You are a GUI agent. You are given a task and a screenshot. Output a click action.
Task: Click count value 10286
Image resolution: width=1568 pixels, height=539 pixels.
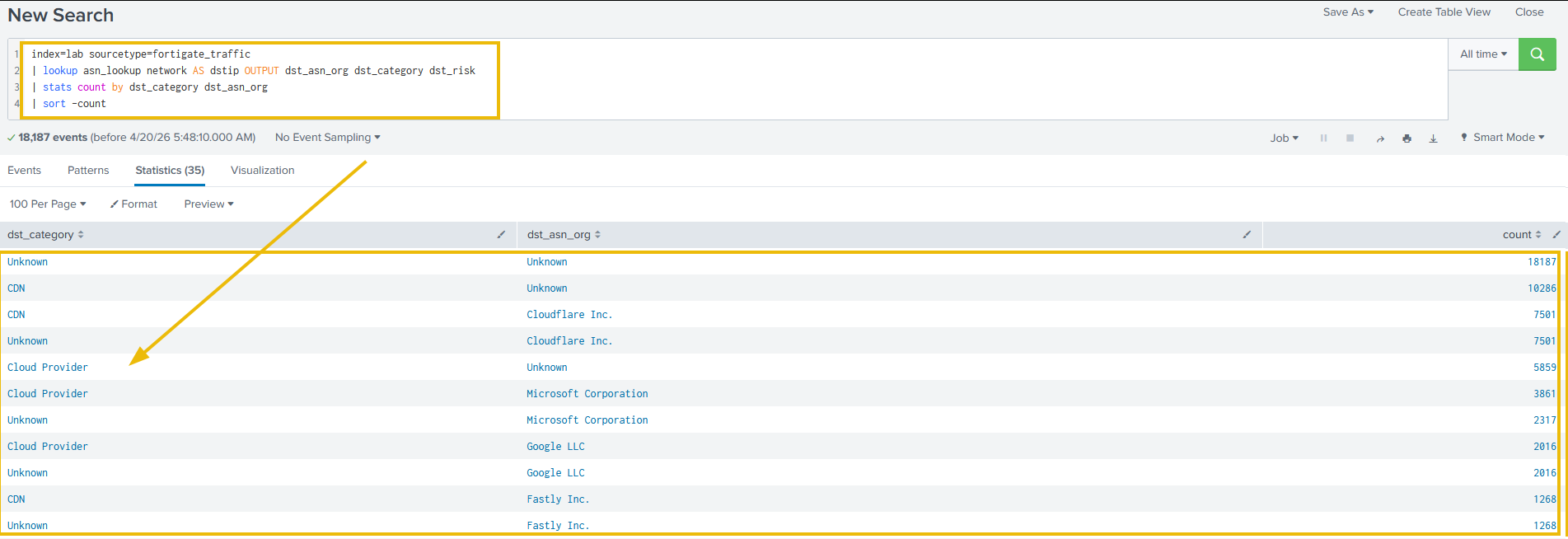(1542, 288)
